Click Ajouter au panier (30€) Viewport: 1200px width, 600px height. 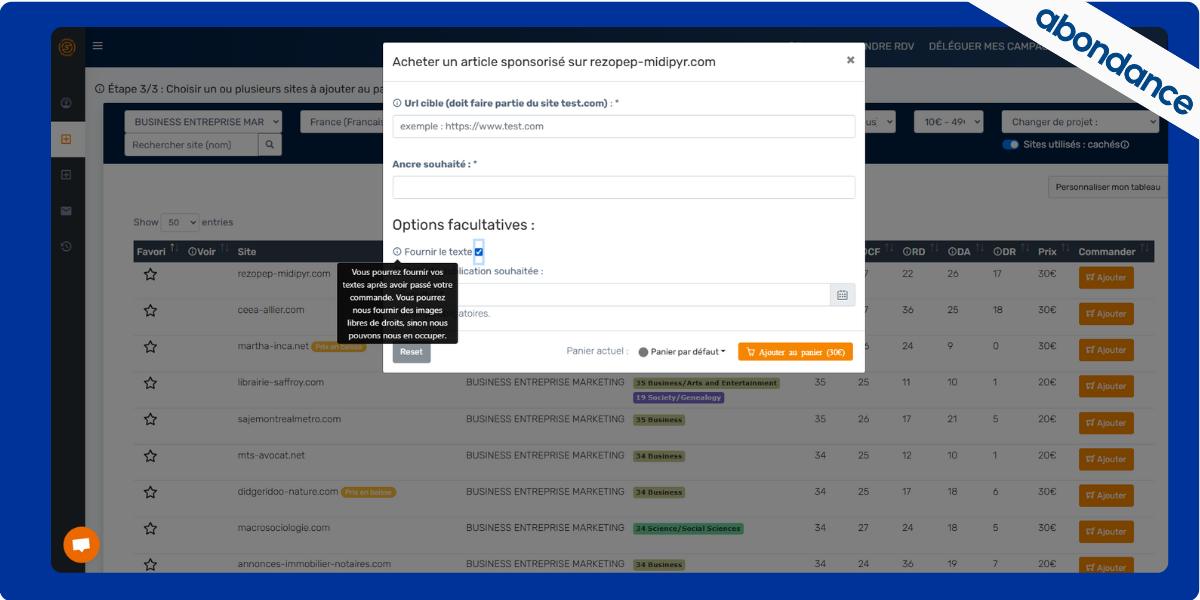pos(795,352)
